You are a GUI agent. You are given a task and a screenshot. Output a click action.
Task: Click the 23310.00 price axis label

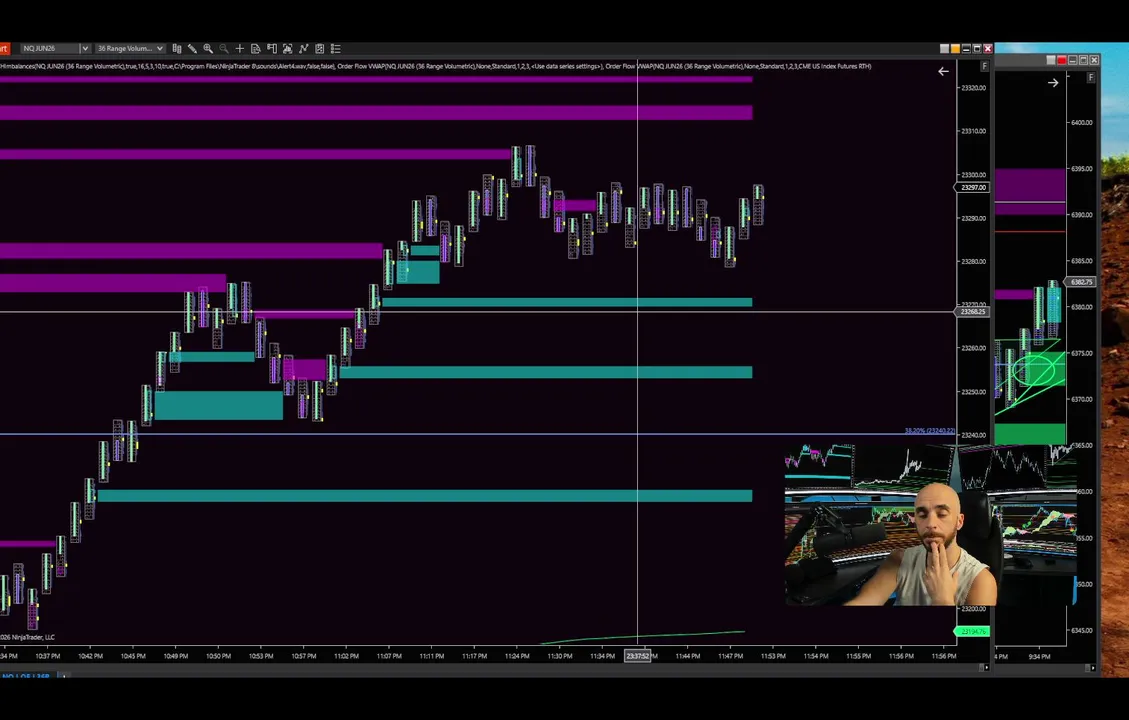pos(973,131)
